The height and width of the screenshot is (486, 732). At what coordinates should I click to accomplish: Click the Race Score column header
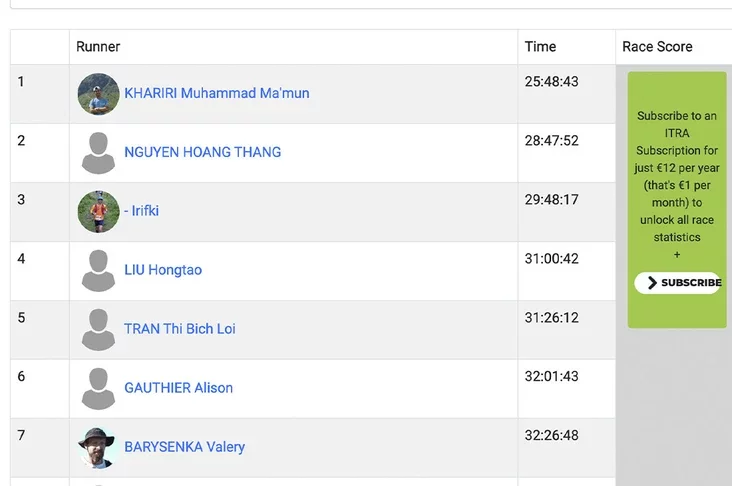[657, 47]
